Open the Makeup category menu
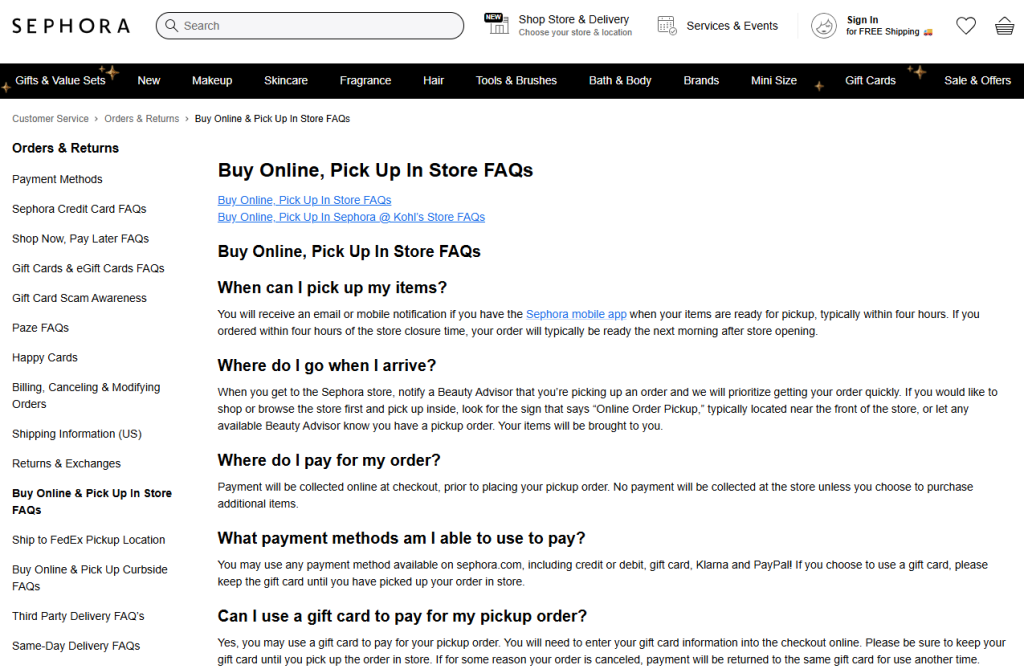Viewport: 1024px width, 669px height. pos(212,80)
